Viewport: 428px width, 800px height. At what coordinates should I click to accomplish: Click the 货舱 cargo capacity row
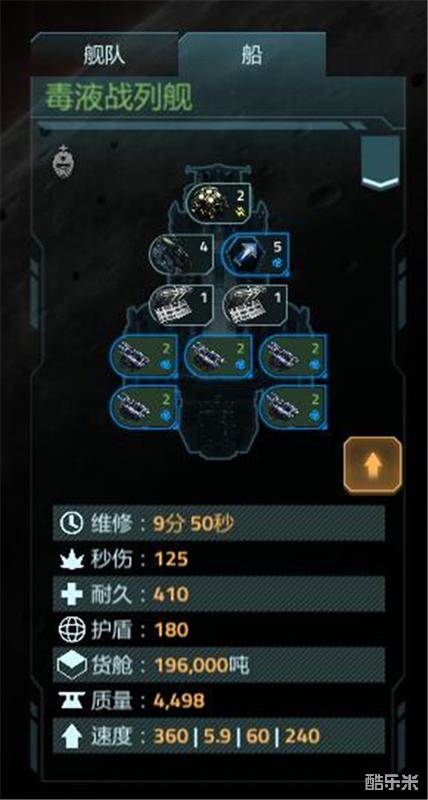click(218, 665)
